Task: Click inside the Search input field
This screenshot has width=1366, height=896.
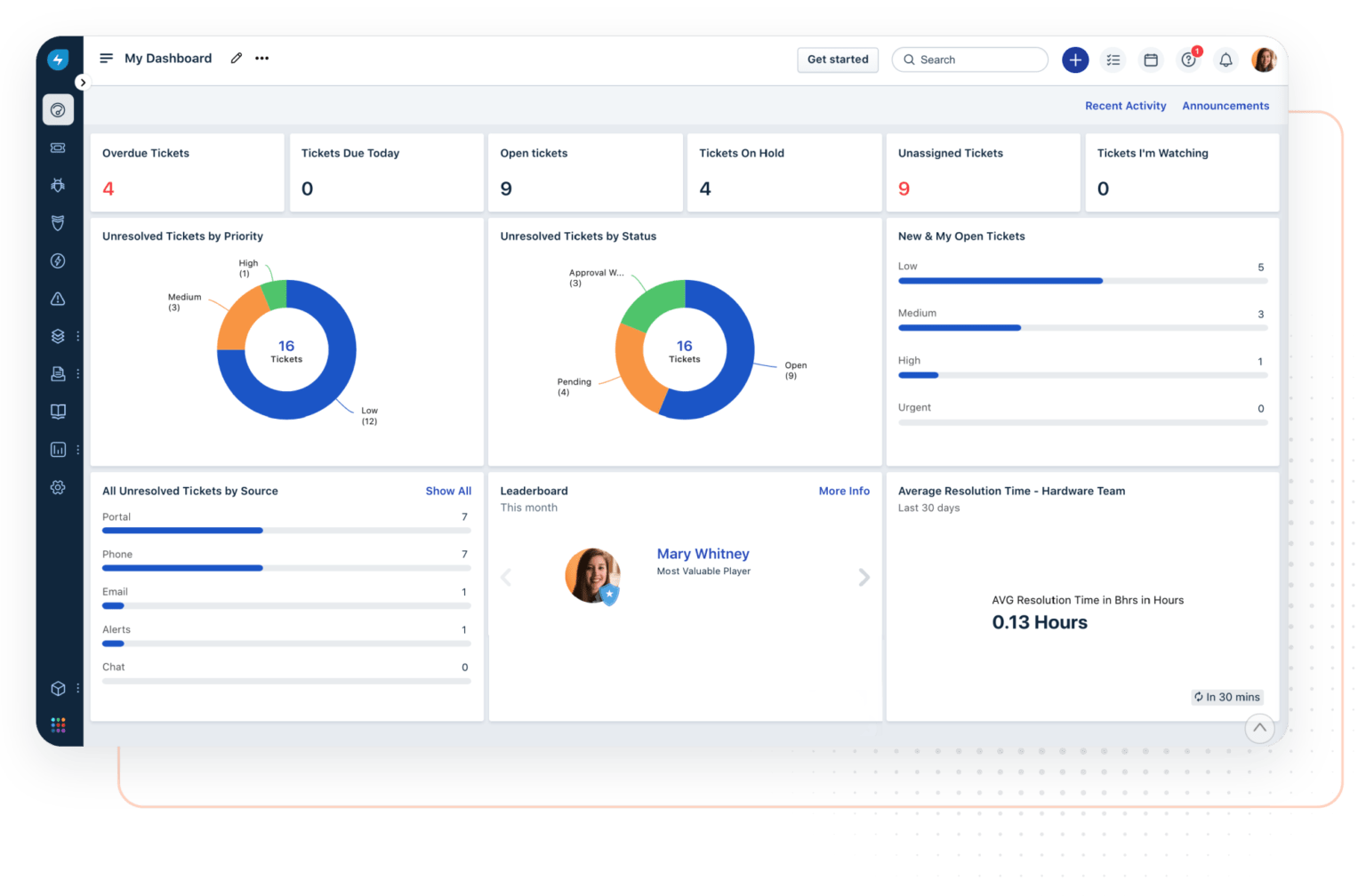Action: [969, 60]
